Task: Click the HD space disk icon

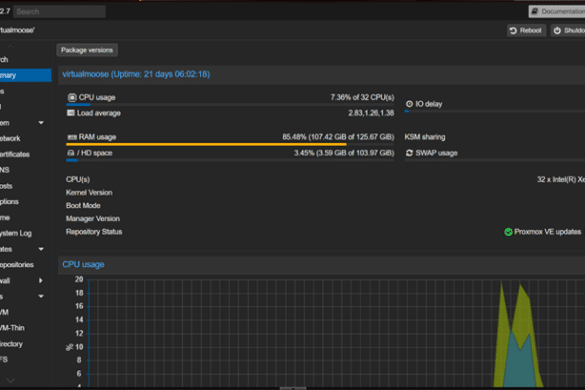Action: (71, 153)
